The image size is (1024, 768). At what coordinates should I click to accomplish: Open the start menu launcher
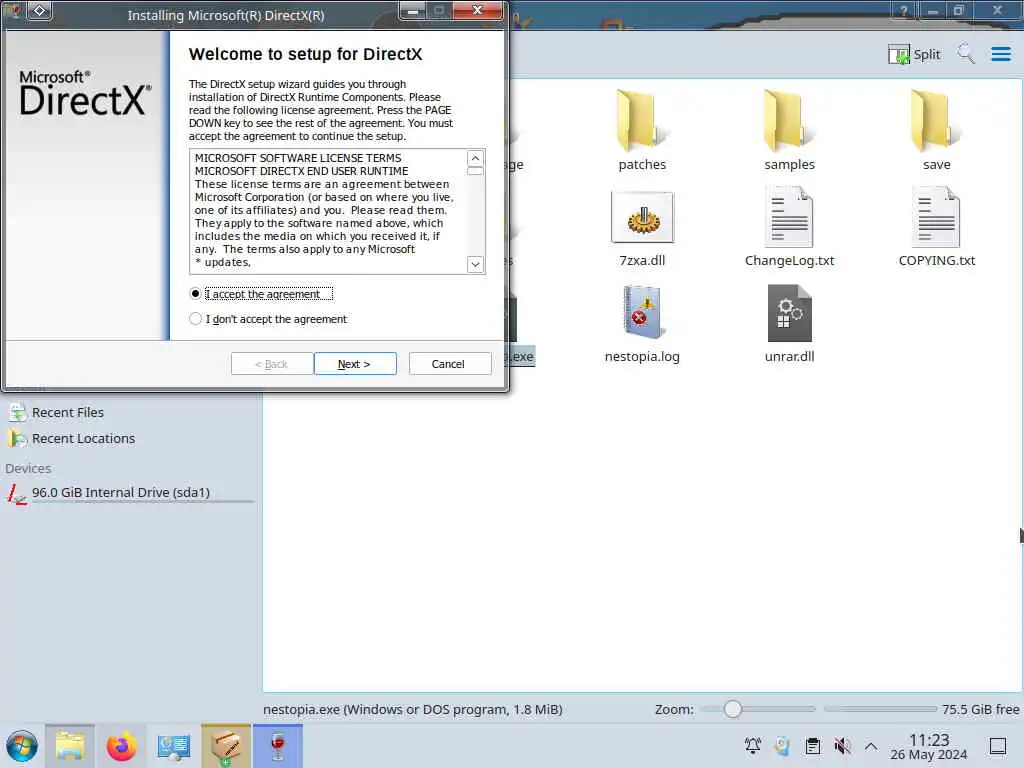pos(22,746)
